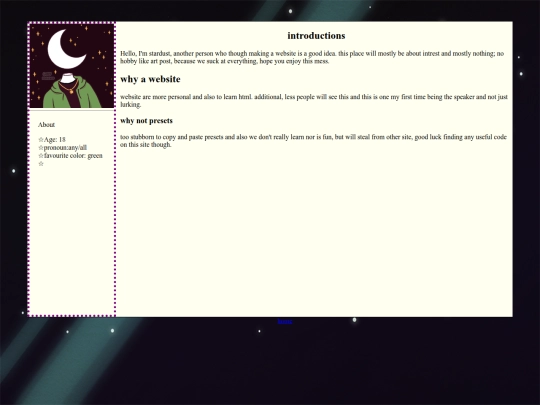Click the "About" label in sidebar
540x405 pixels.
[46, 125]
